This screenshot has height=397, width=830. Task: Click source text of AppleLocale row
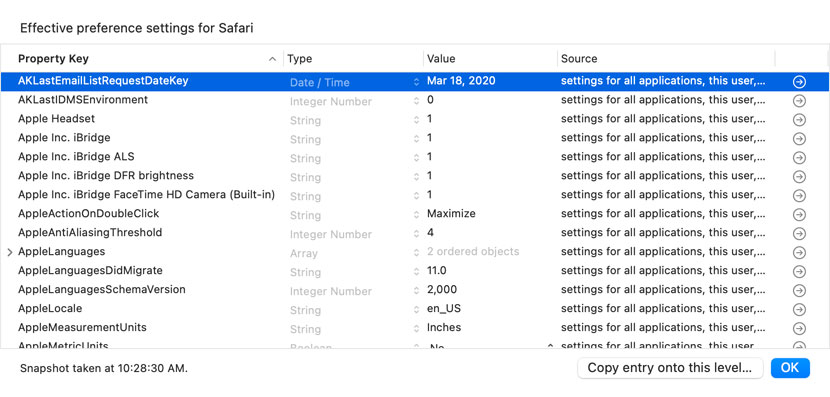(663, 309)
